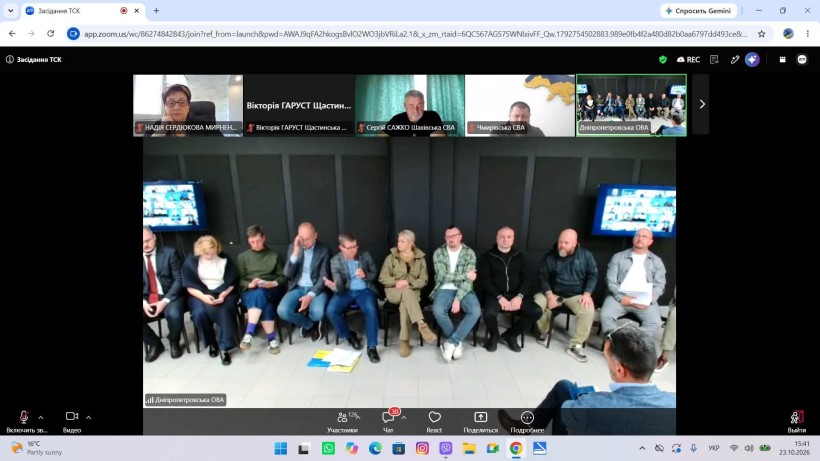Open the AI Companion sparkle icon
The width and height of the screenshot is (820, 461).
click(752, 60)
